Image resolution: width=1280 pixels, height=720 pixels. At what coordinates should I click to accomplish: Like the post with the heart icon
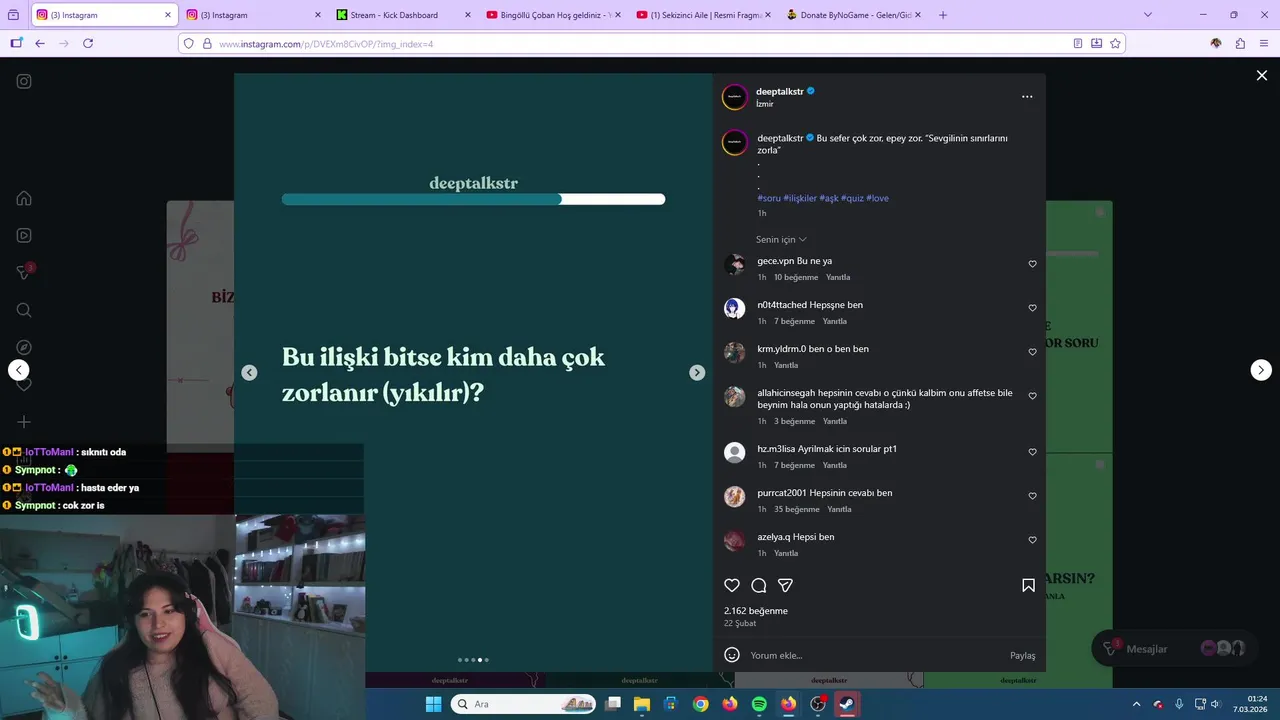point(732,585)
